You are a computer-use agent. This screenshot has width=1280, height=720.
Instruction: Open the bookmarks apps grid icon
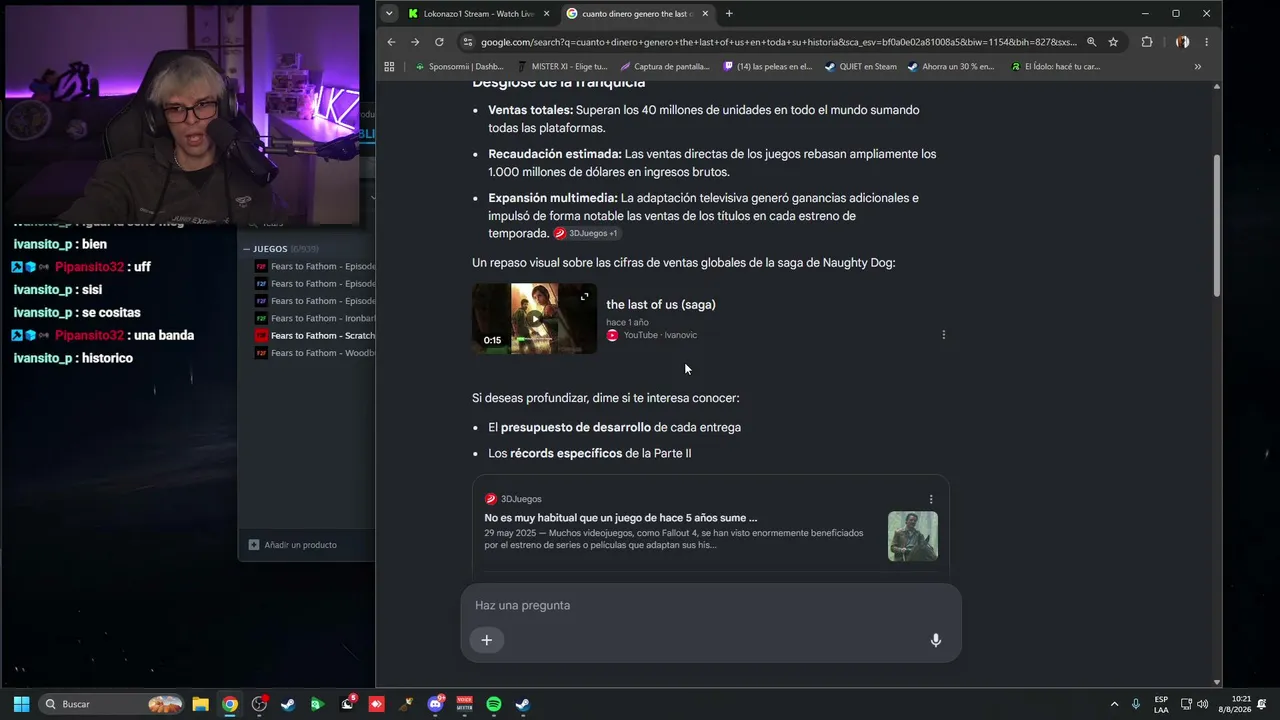390,67
